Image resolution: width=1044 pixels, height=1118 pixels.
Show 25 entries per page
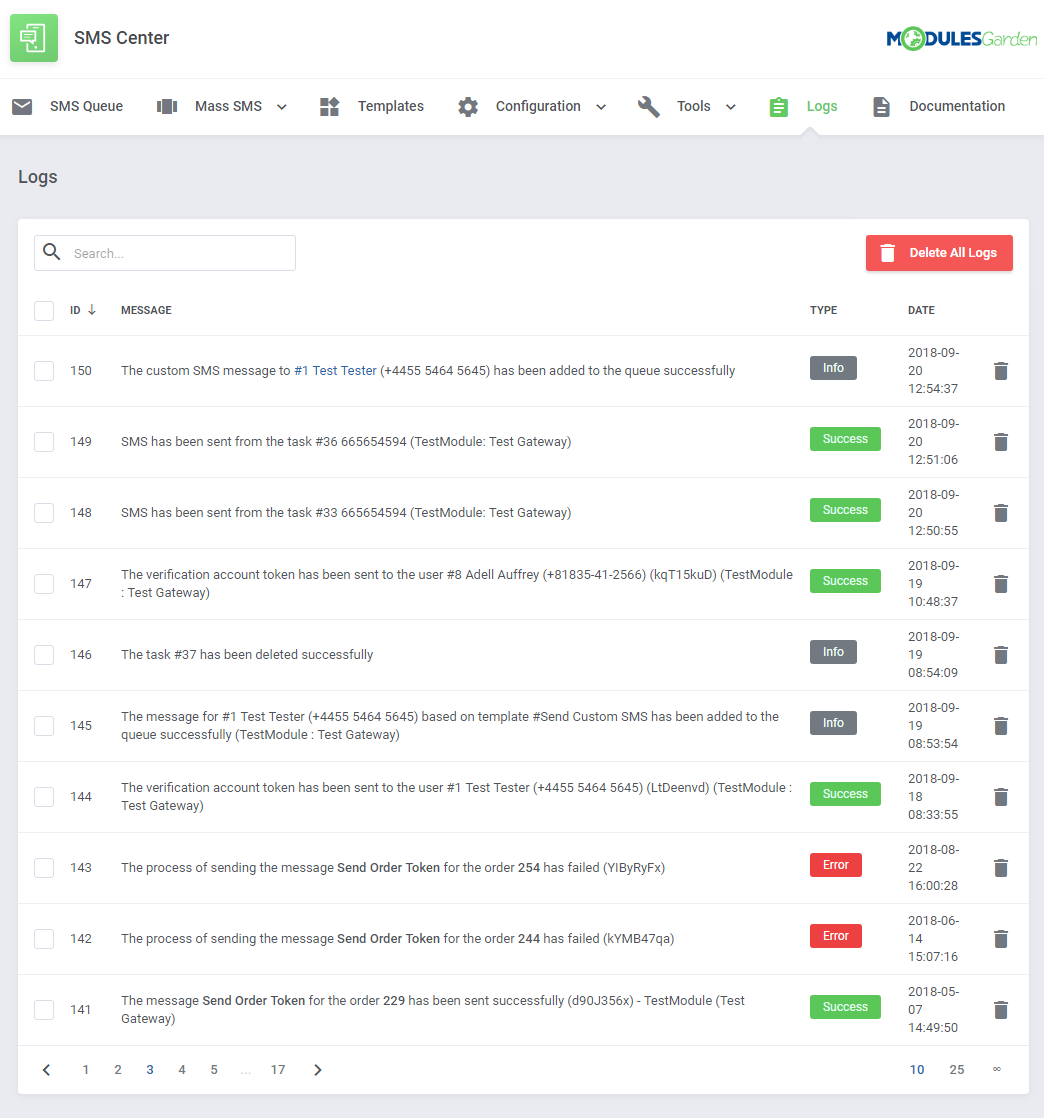click(956, 1070)
